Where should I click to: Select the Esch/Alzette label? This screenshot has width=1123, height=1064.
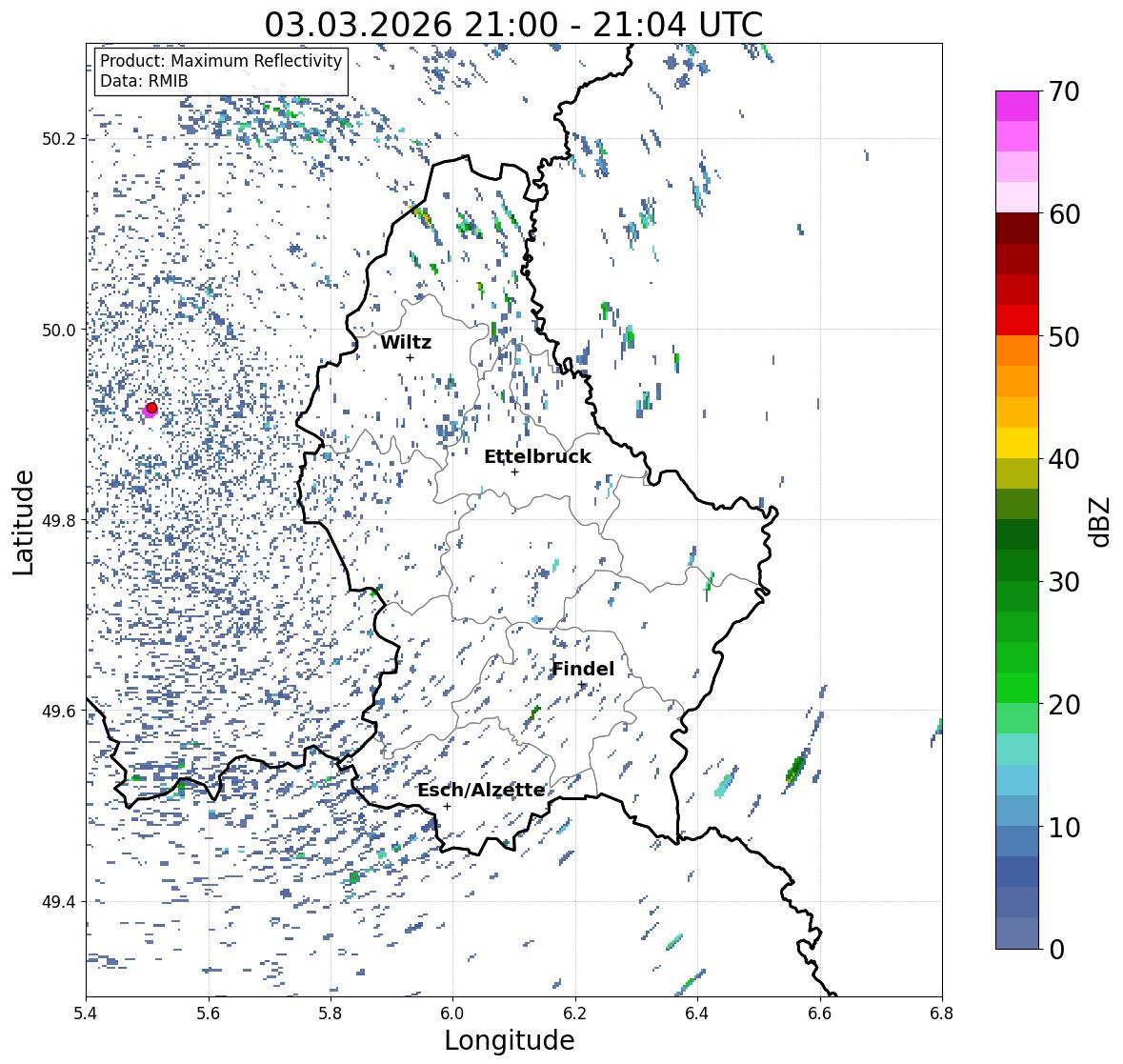[x=481, y=790]
